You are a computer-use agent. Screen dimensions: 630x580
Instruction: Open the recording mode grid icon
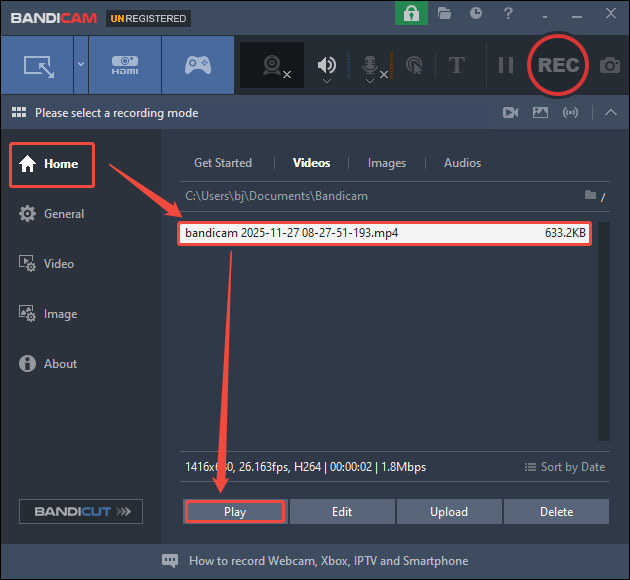pos(18,112)
